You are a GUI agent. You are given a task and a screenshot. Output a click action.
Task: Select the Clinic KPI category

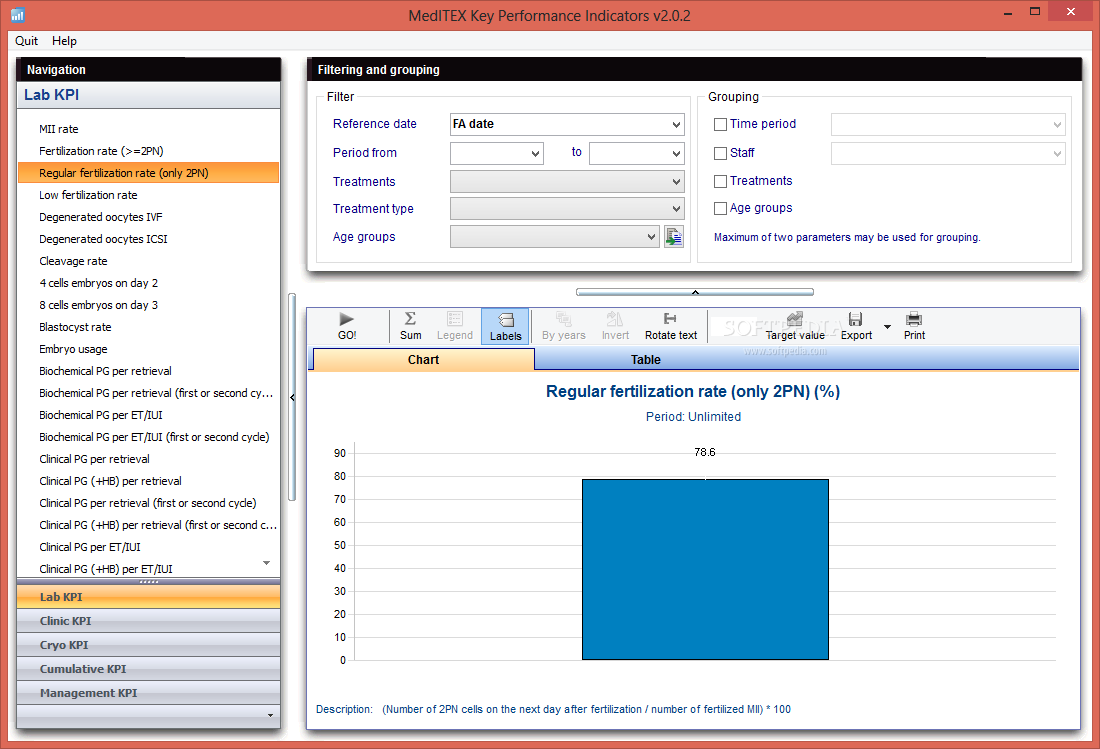click(x=148, y=621)
